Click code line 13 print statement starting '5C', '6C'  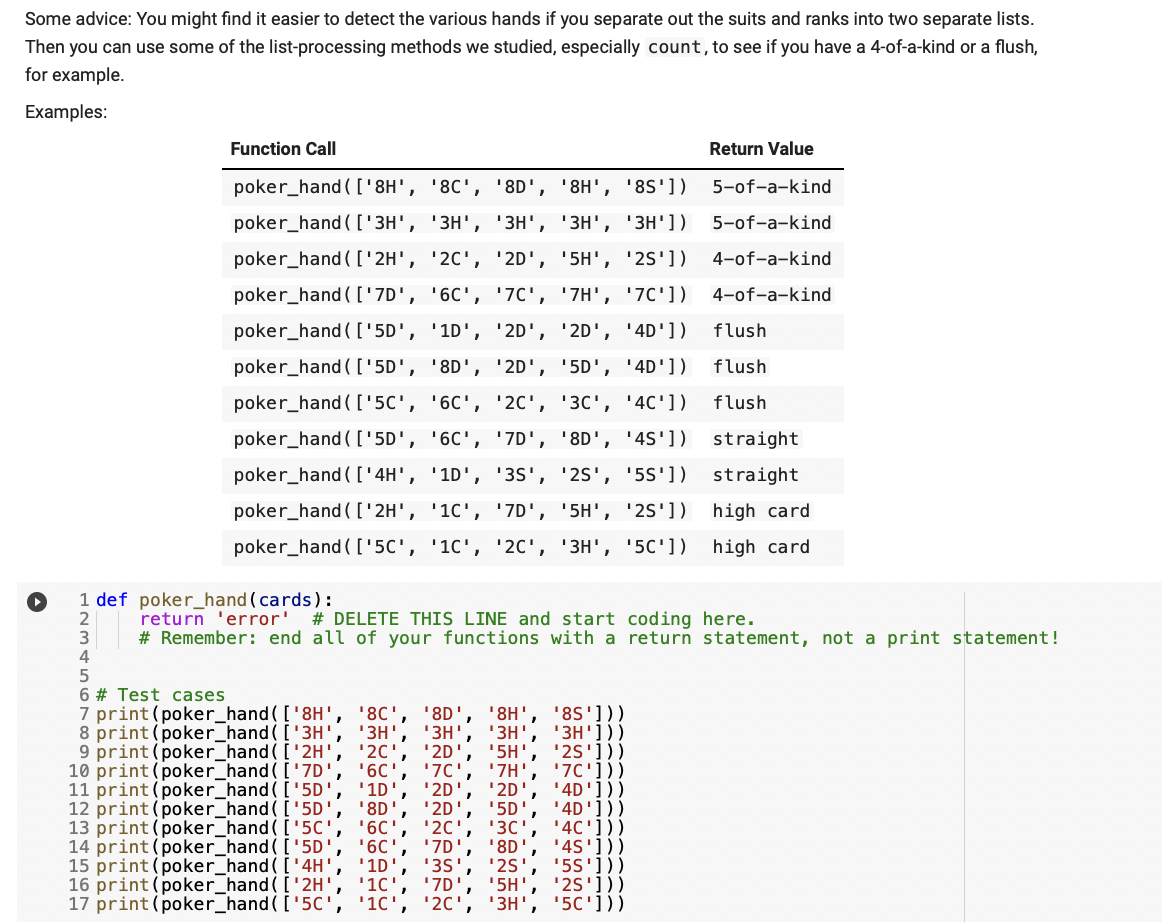(x=361, y=828)
